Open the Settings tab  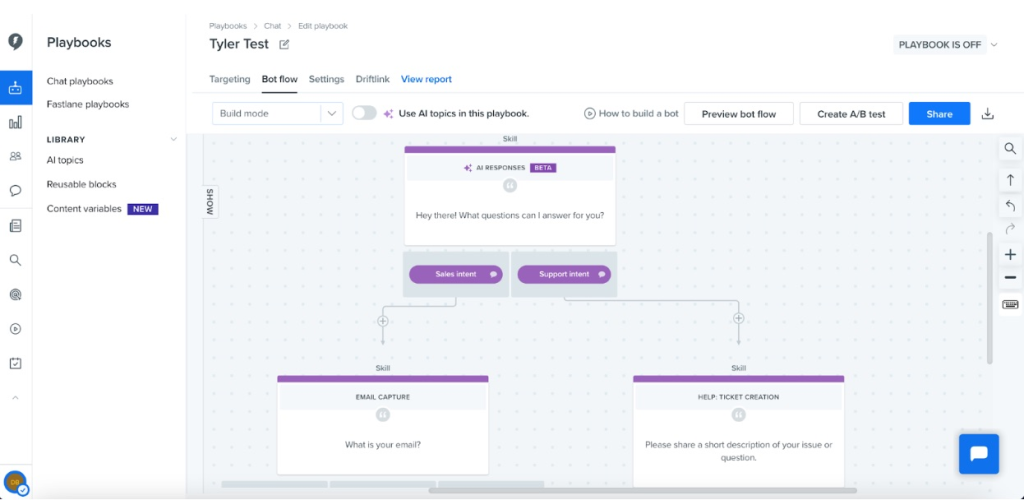[326, 79]
